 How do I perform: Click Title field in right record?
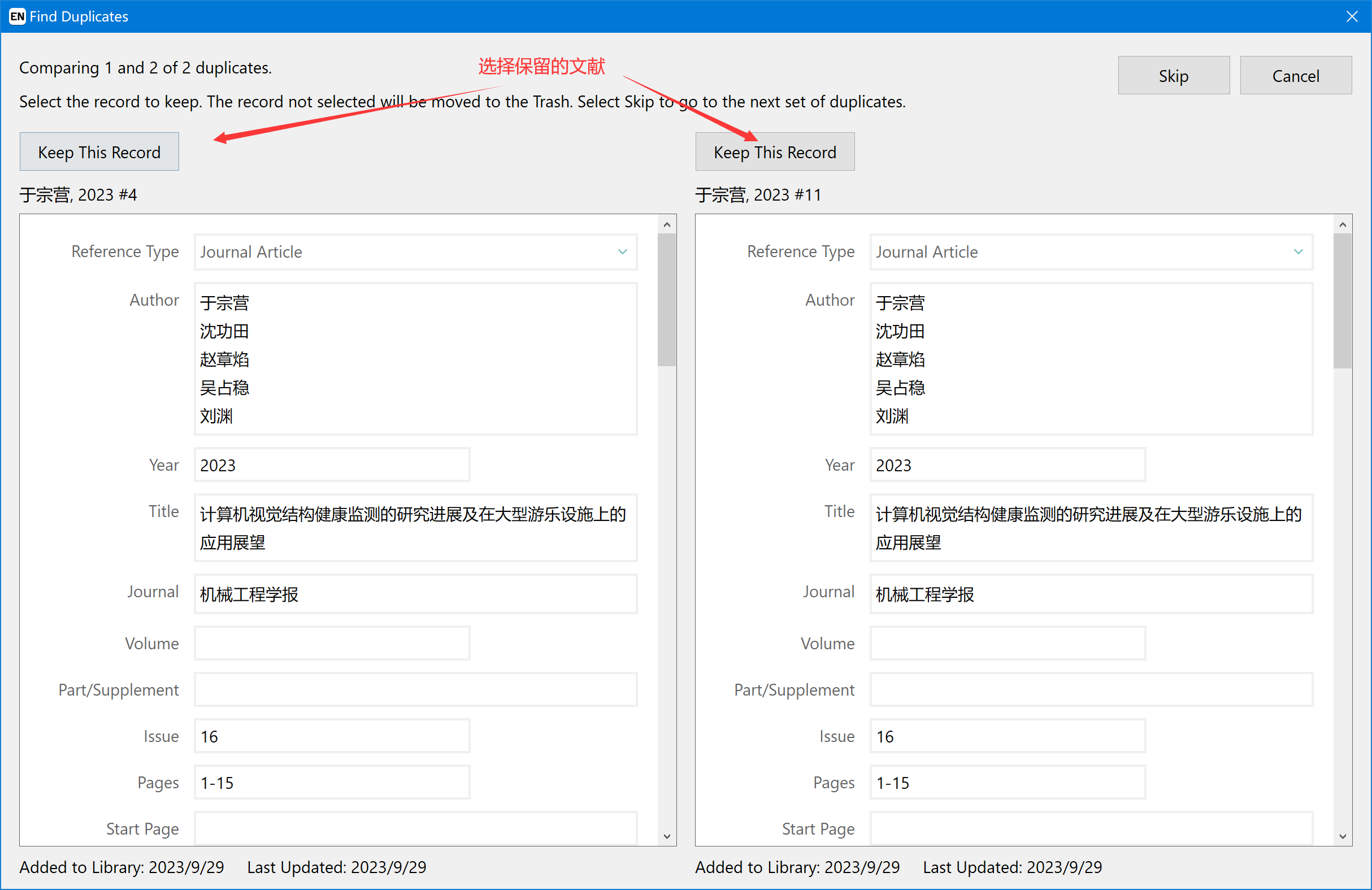point(1091,527)
